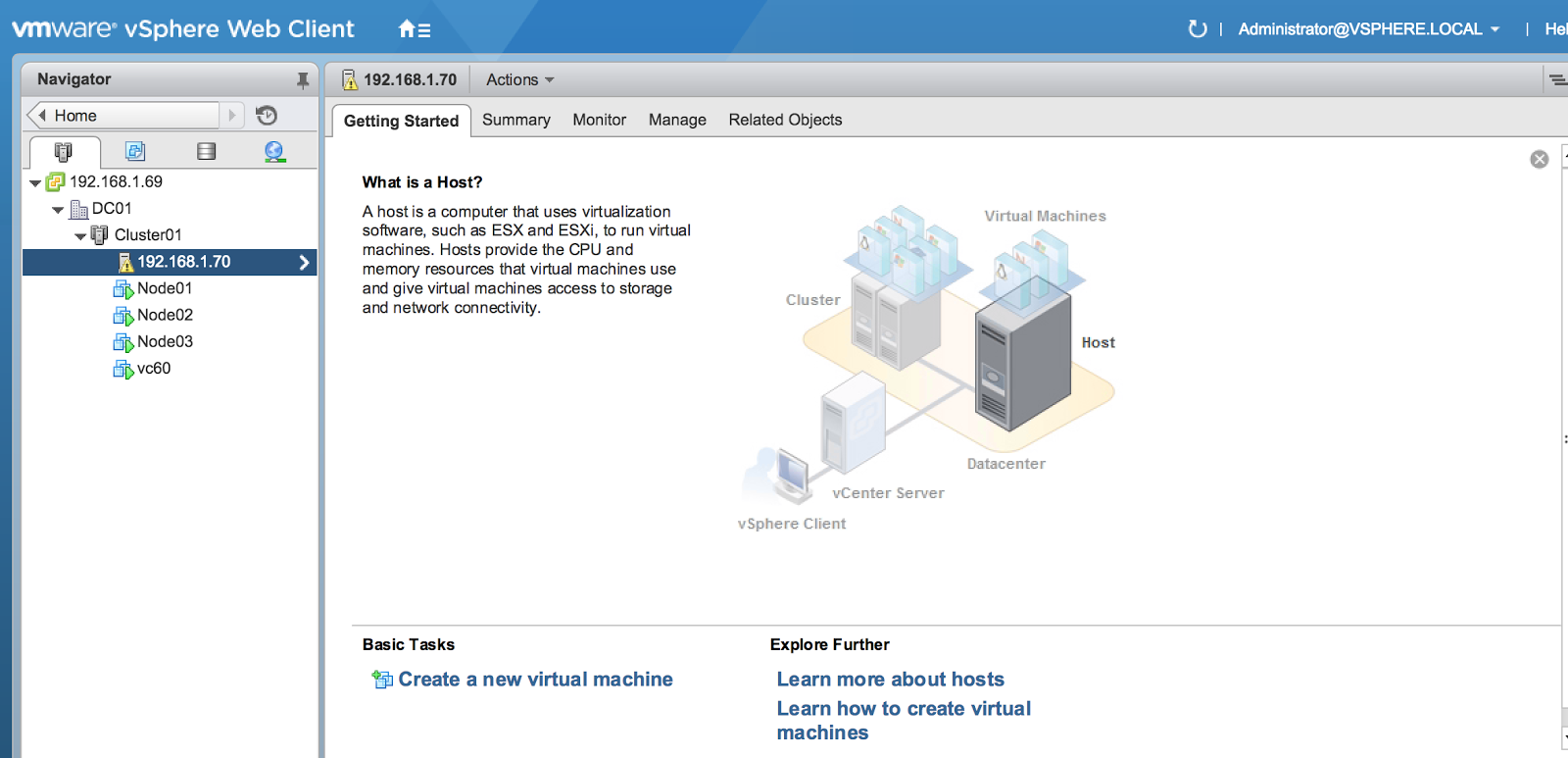This screenshot has height=758, width=1568.
Task: Click the vc60 virtual machine icon
Action: (123, 369)
